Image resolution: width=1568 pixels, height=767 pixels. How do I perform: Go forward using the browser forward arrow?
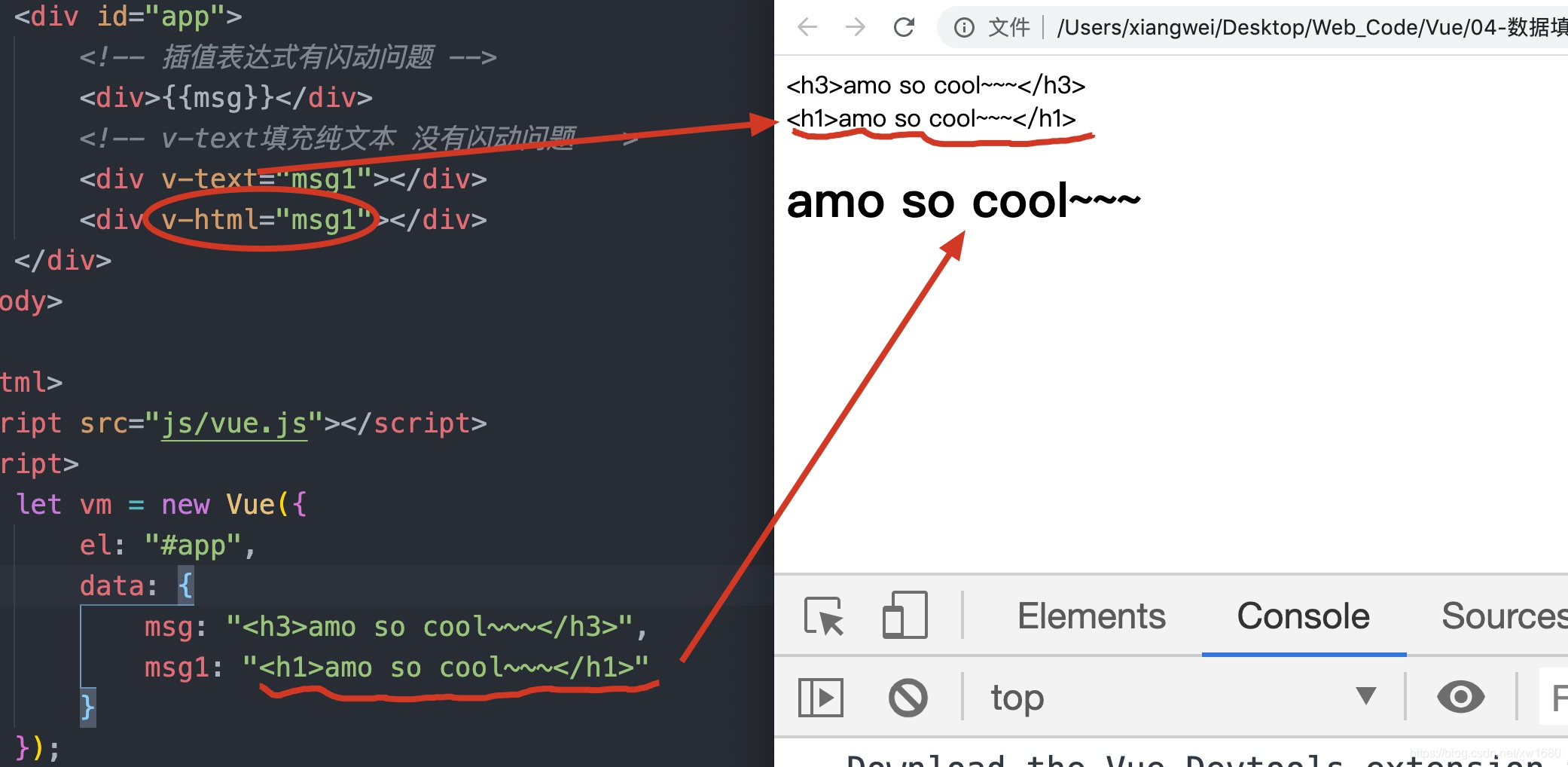coord(856,28)
